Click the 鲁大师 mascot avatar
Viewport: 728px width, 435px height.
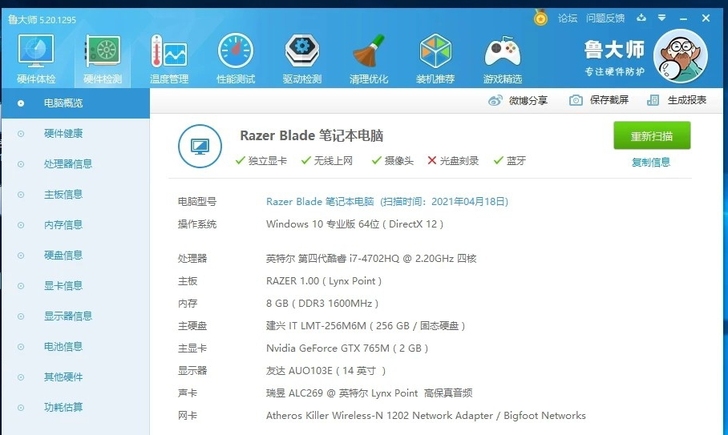680,56
